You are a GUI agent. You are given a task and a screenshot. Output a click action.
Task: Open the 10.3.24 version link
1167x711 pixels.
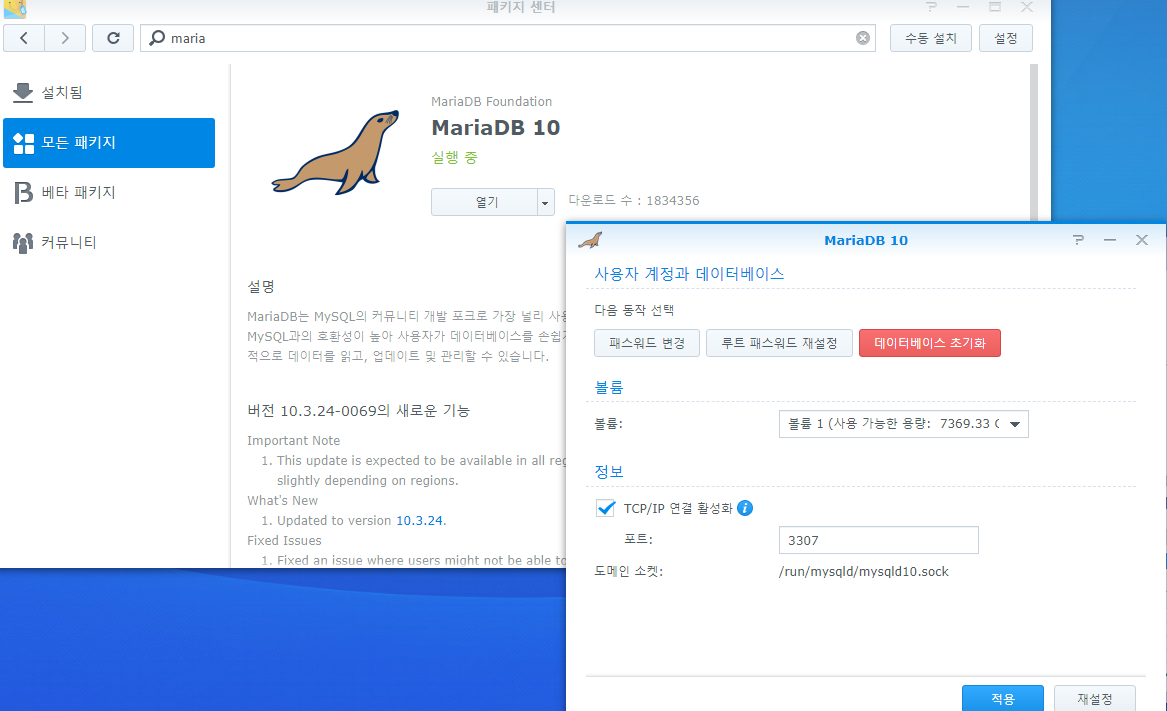click(x=419, y=520)
